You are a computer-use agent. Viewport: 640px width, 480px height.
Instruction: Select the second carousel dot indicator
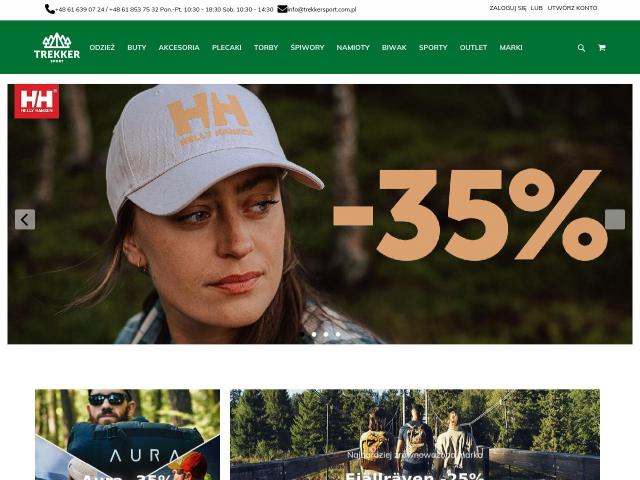[x=314, y=334]
